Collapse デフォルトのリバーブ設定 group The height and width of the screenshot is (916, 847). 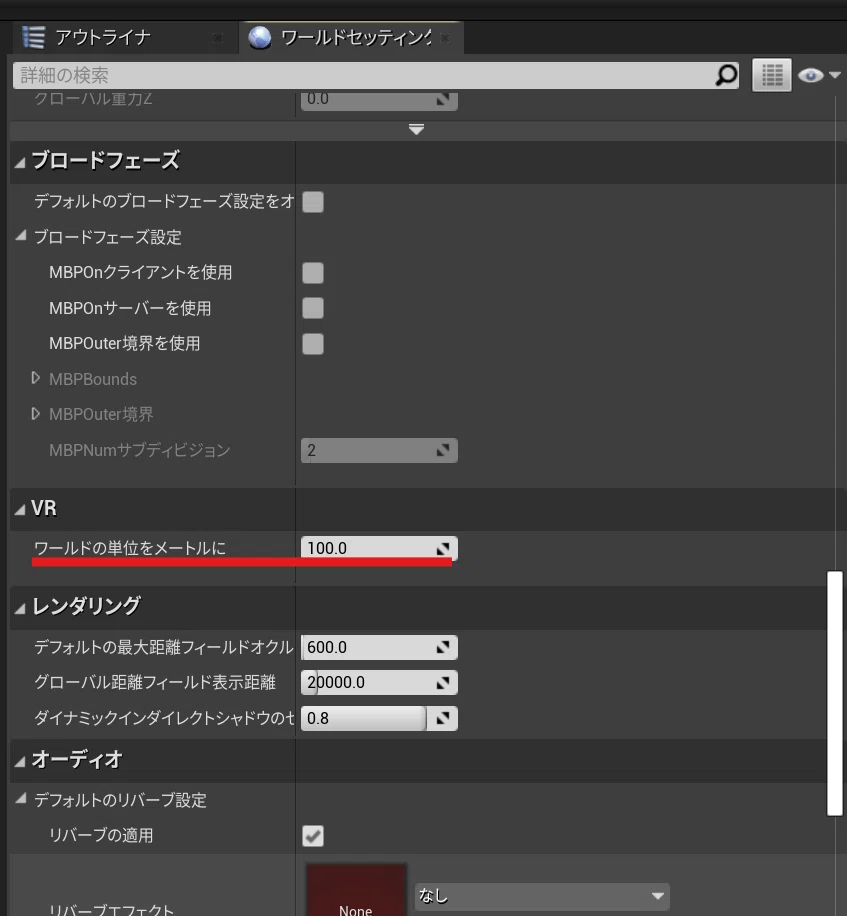coord(21,799)
